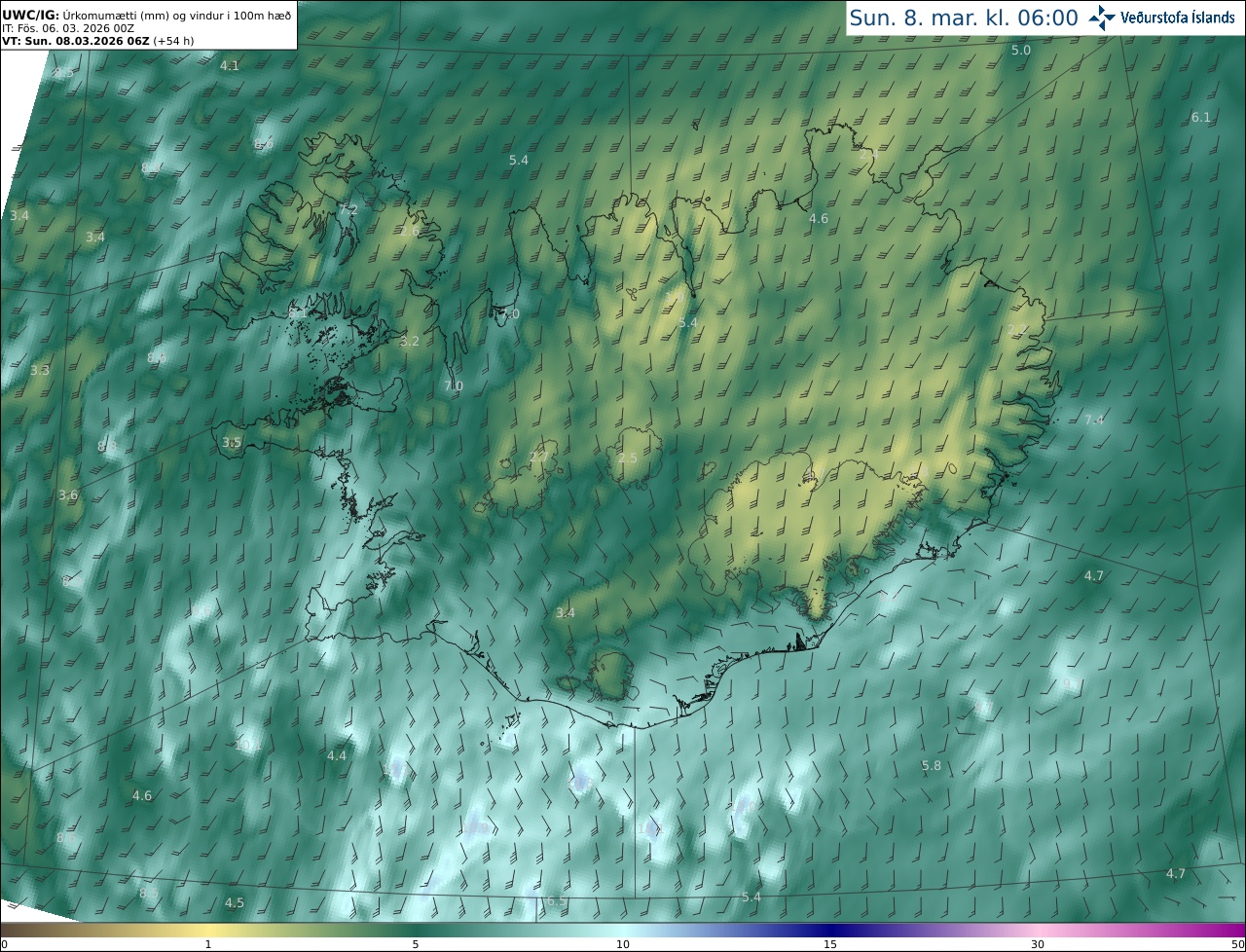
Task: Click the map value 7.0
Action: pos(454,385)
